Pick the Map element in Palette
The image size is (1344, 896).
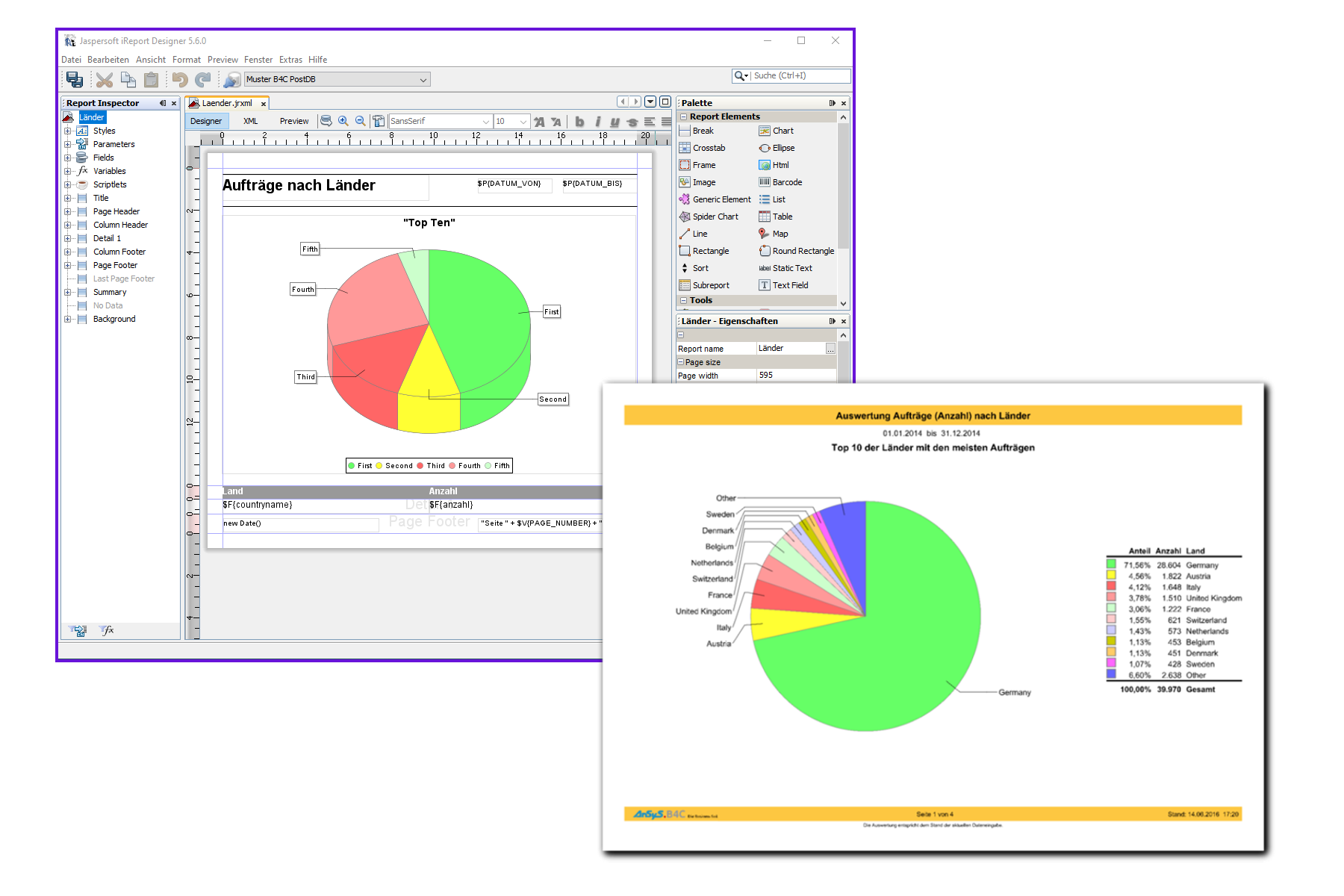pyautogui.click(x=780, y=234)
